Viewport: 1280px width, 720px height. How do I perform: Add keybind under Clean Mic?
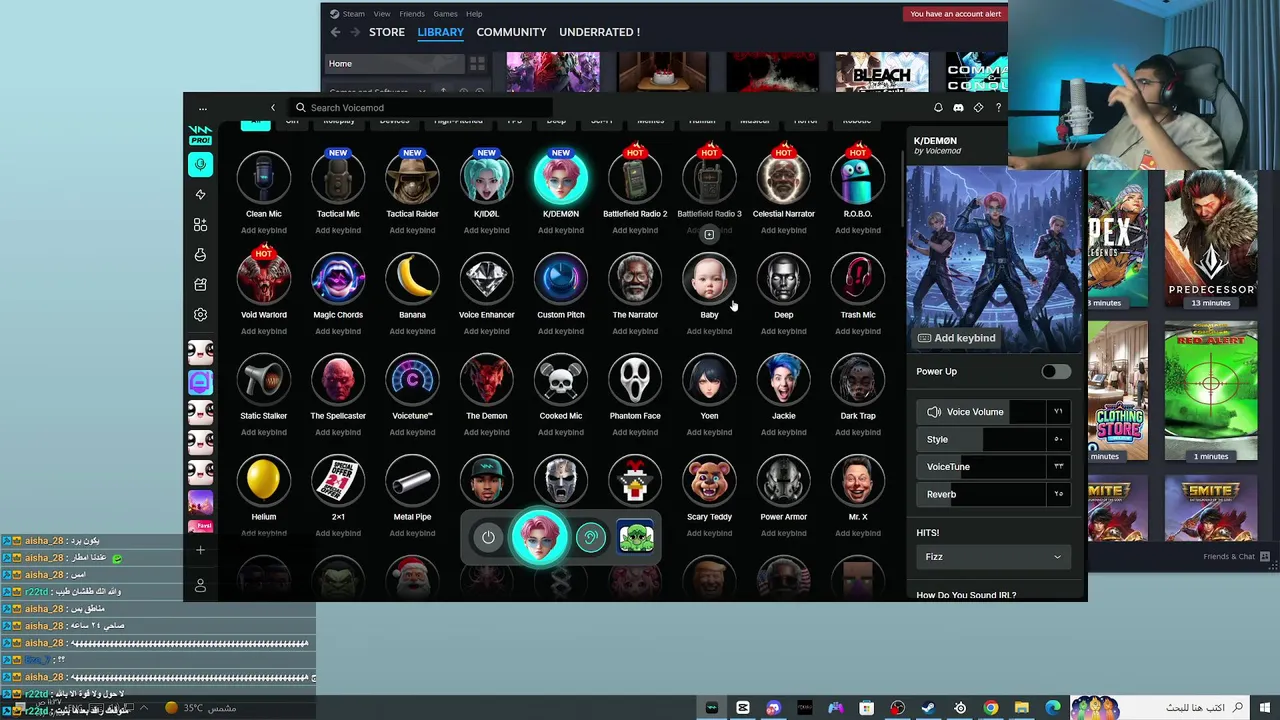264,230
